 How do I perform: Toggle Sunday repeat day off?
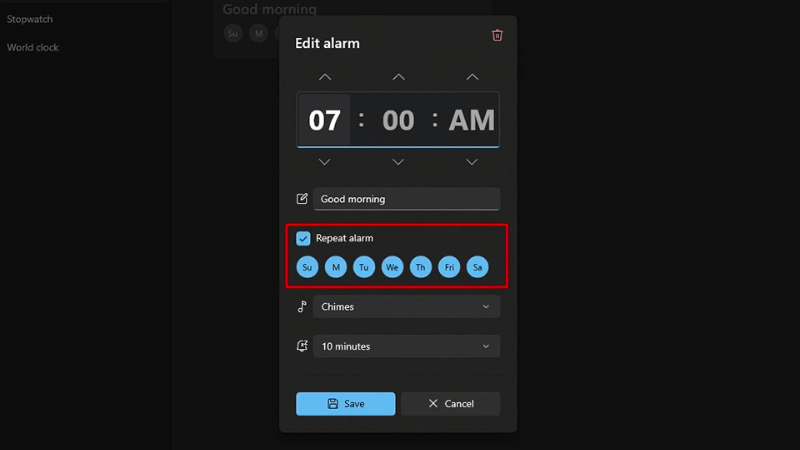307,267
